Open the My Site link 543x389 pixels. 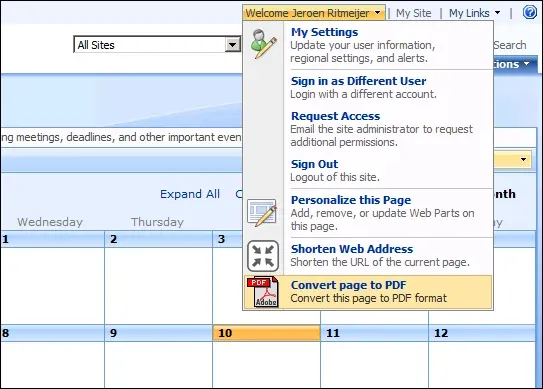[414, 13]
